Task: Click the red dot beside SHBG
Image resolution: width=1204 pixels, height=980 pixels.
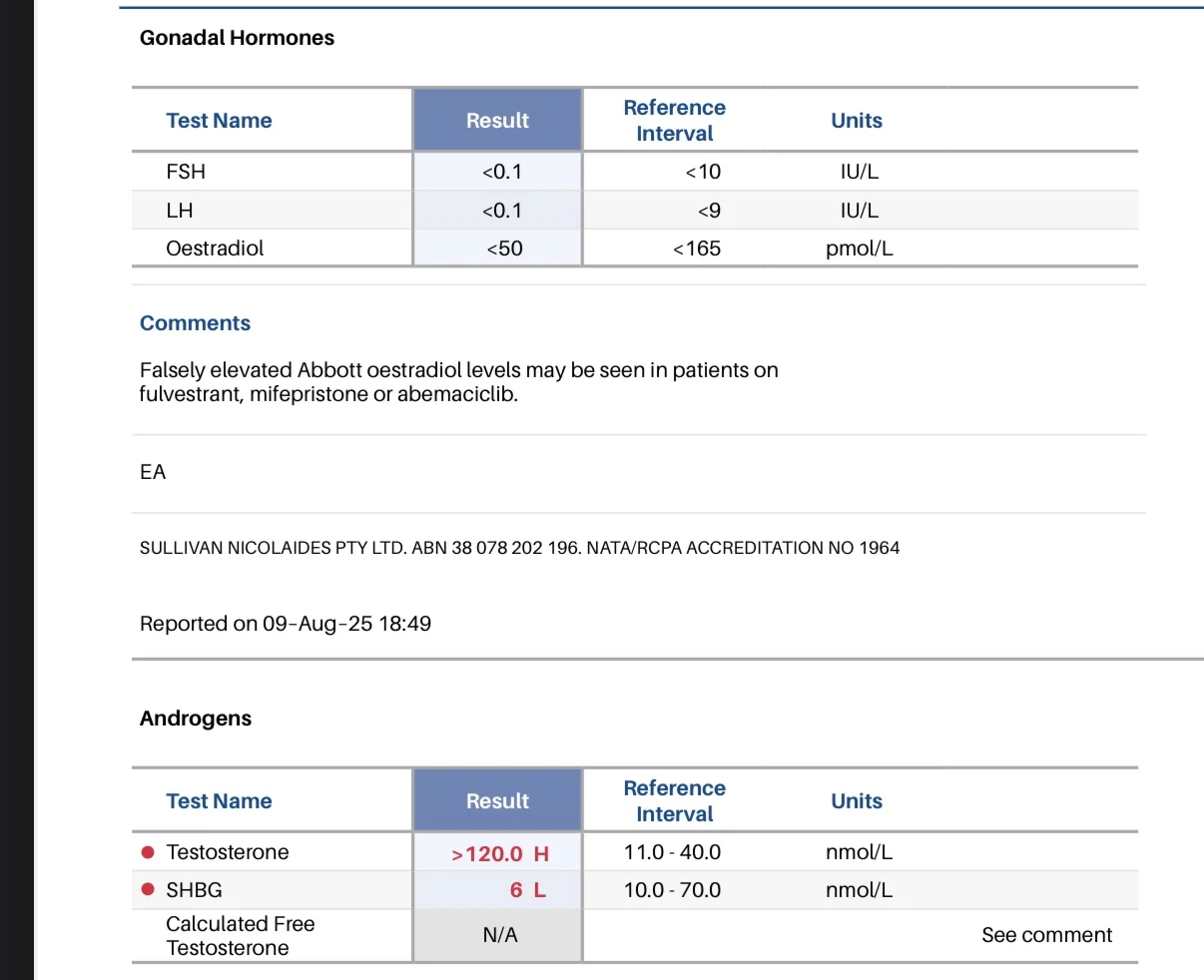Action: (148, 890)
